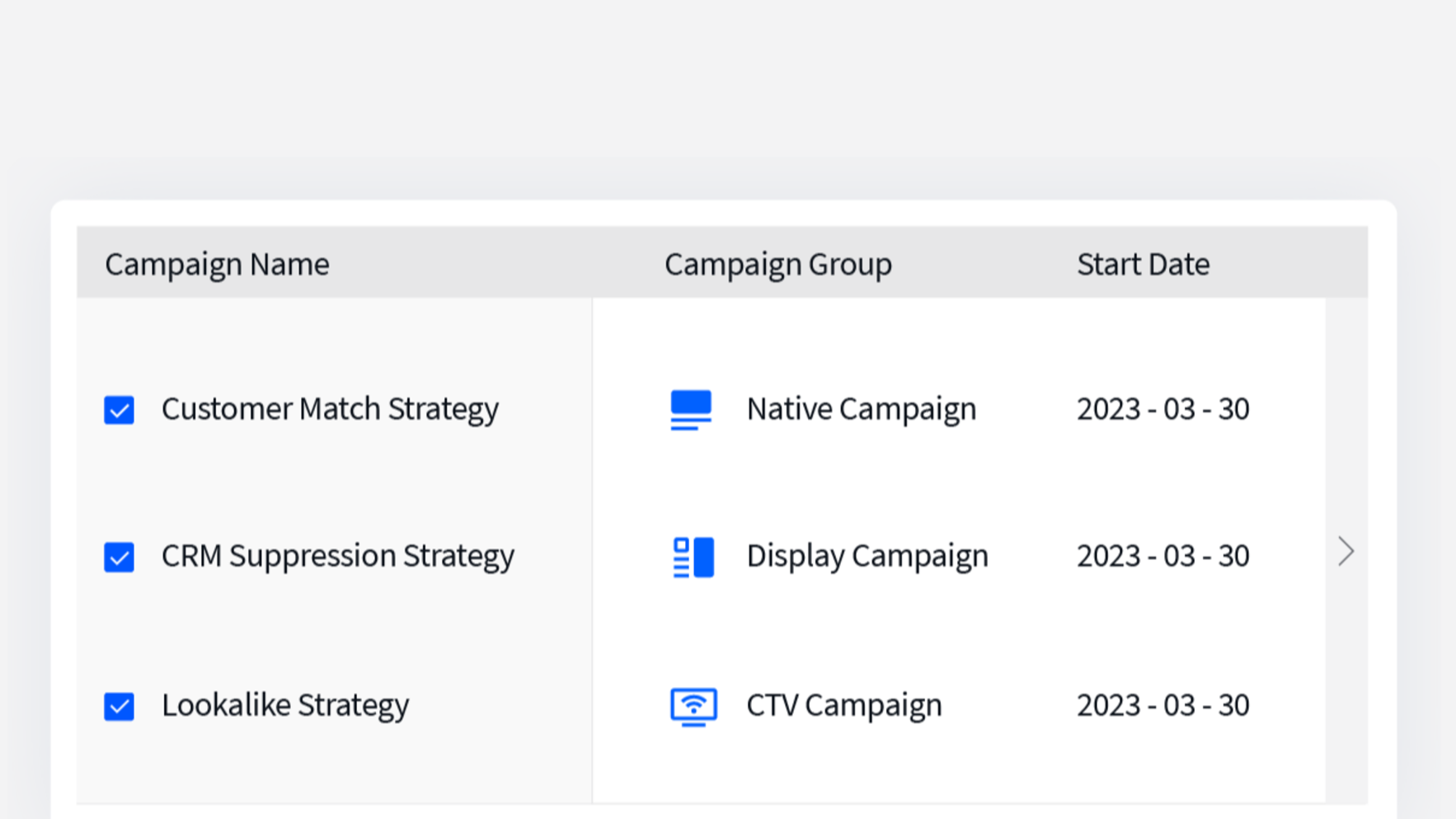Open the CRM Suppression Strategy campaign name

pos(337,556)
